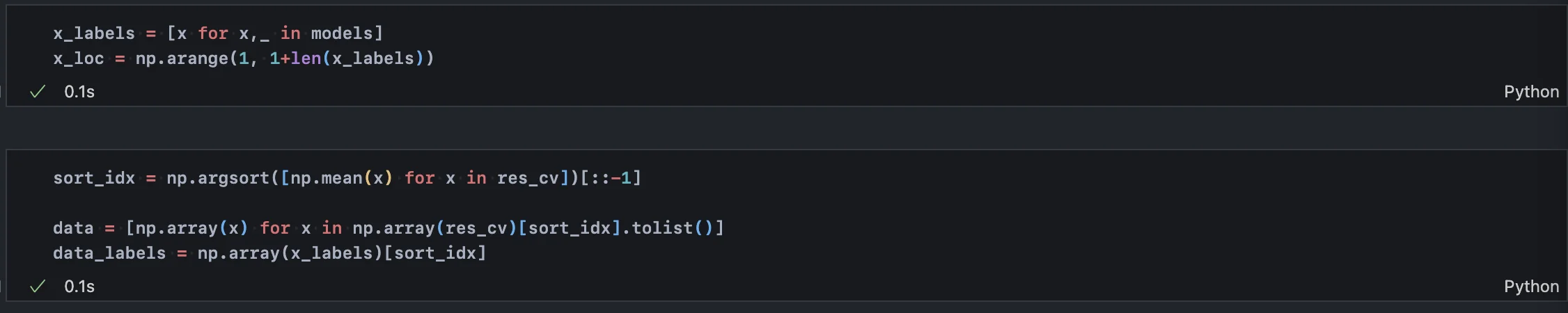Change language mode of first cell via Python label
The height and width of the screenshot is (313, 1568).
tap(1531, 92)
